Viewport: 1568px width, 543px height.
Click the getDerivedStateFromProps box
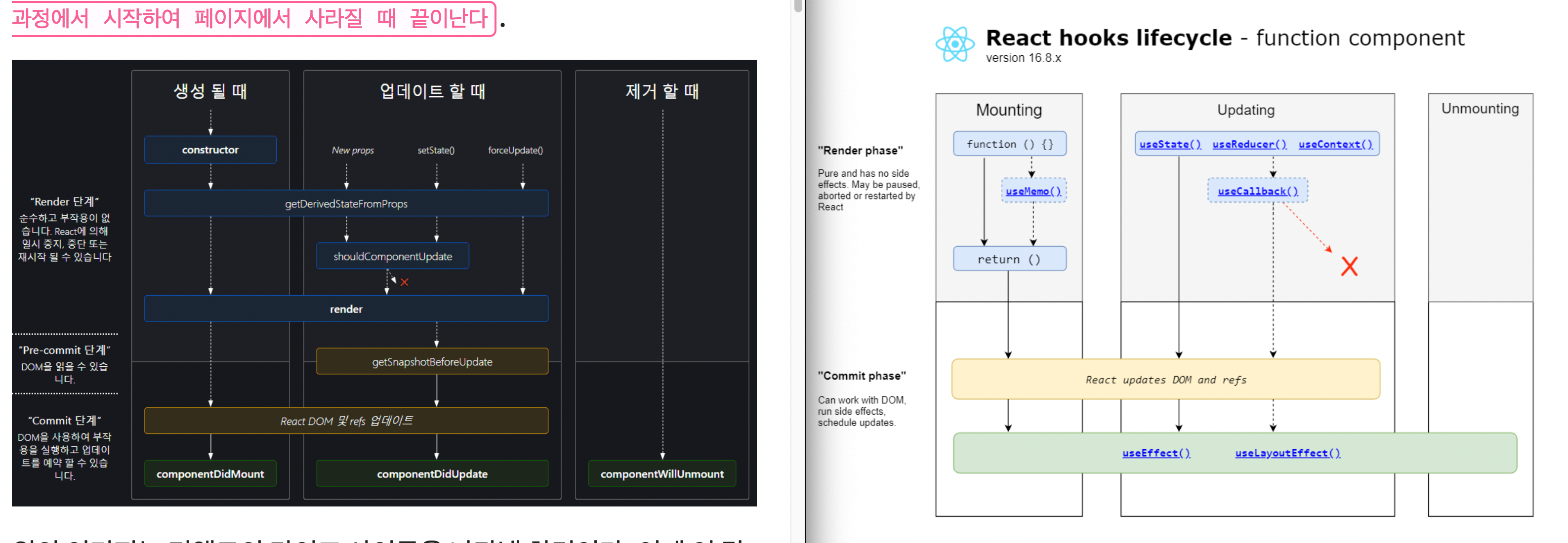(x=346, y=204)
